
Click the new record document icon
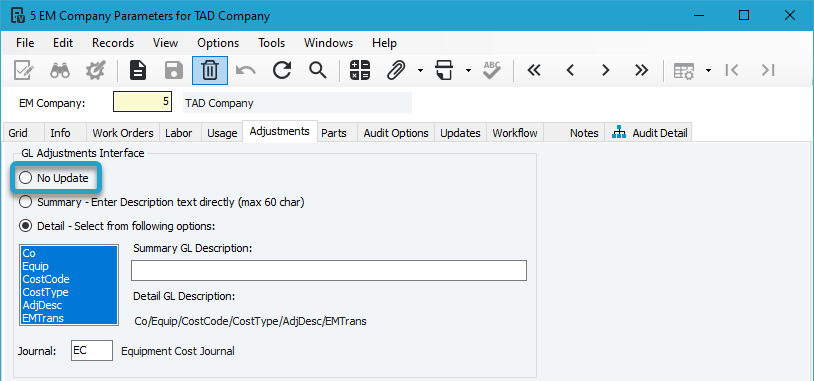pos(138,71)
